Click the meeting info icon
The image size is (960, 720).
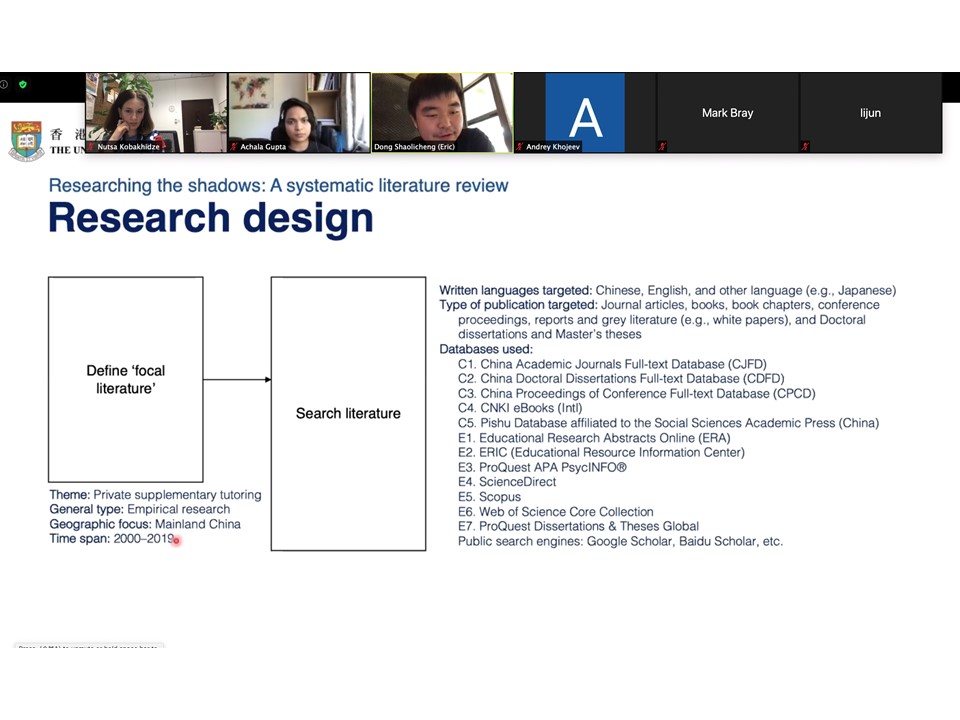pyautogui.click(x=4, y=84)
